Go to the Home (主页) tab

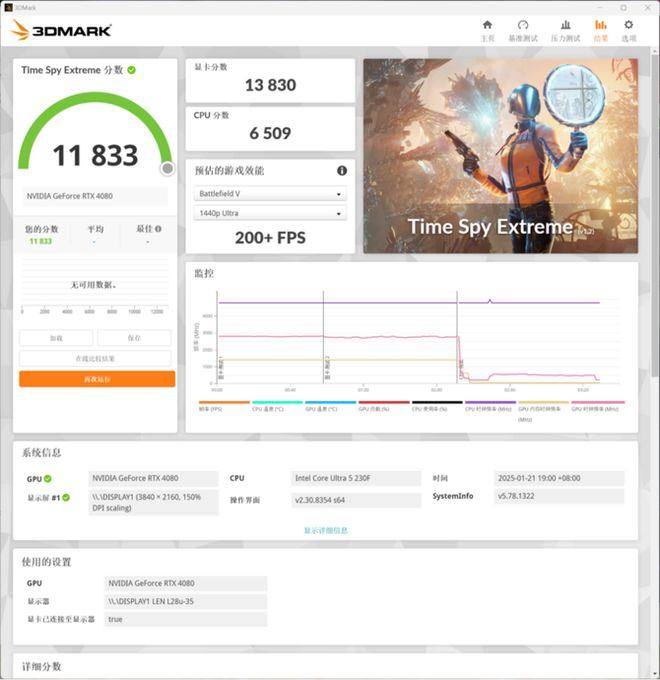pyautogui.click(x=487, y=29)
